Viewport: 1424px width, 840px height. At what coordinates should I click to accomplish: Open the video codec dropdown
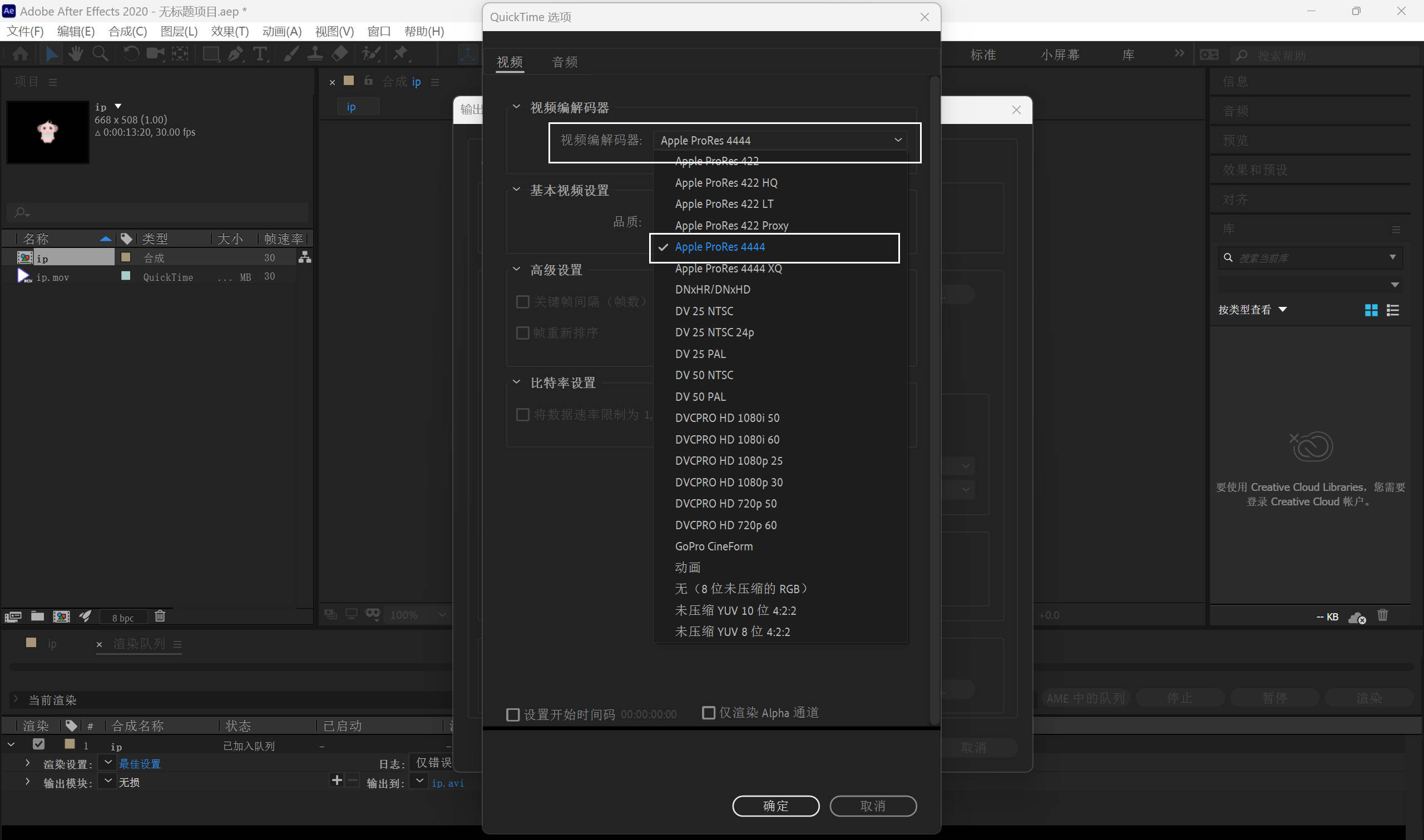pyautogui.click(x=780, y=141)
